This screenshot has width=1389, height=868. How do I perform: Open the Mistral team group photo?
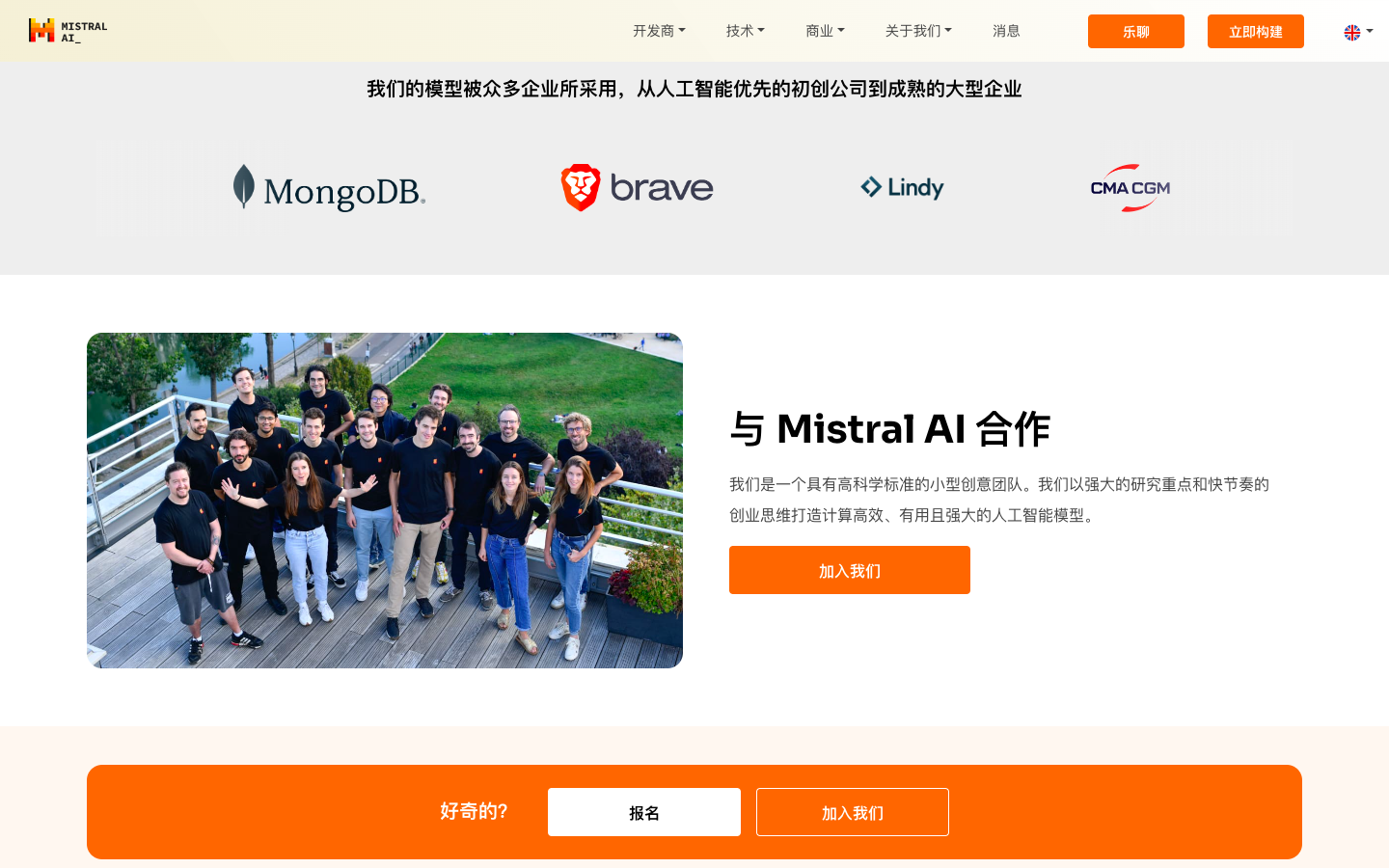click(385, 501)
